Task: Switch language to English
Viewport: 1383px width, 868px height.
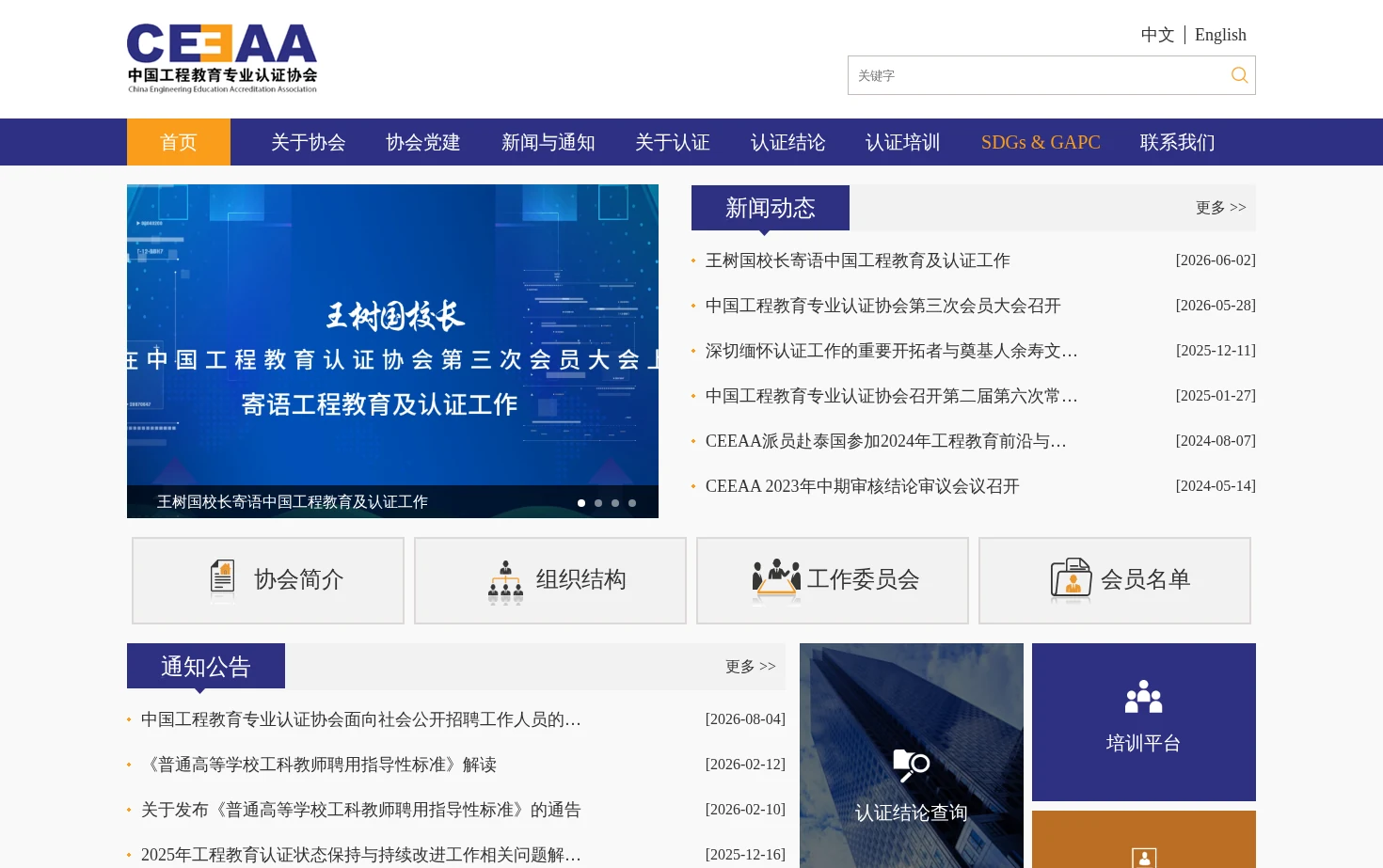Action: 1220,35
